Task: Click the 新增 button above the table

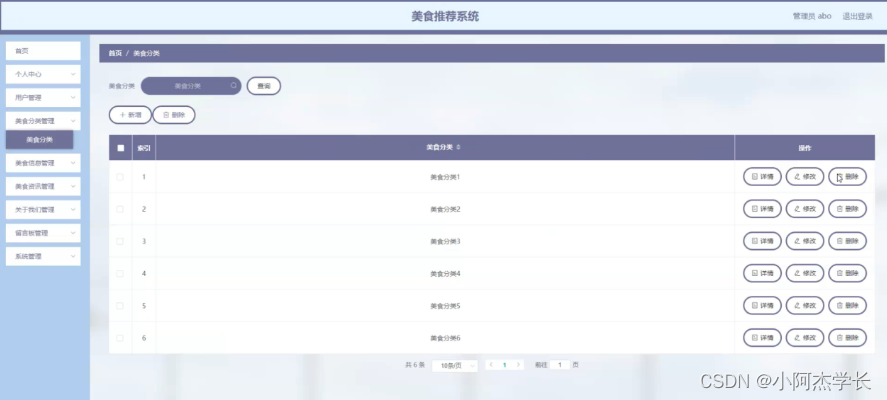Action: pos(130,115)
